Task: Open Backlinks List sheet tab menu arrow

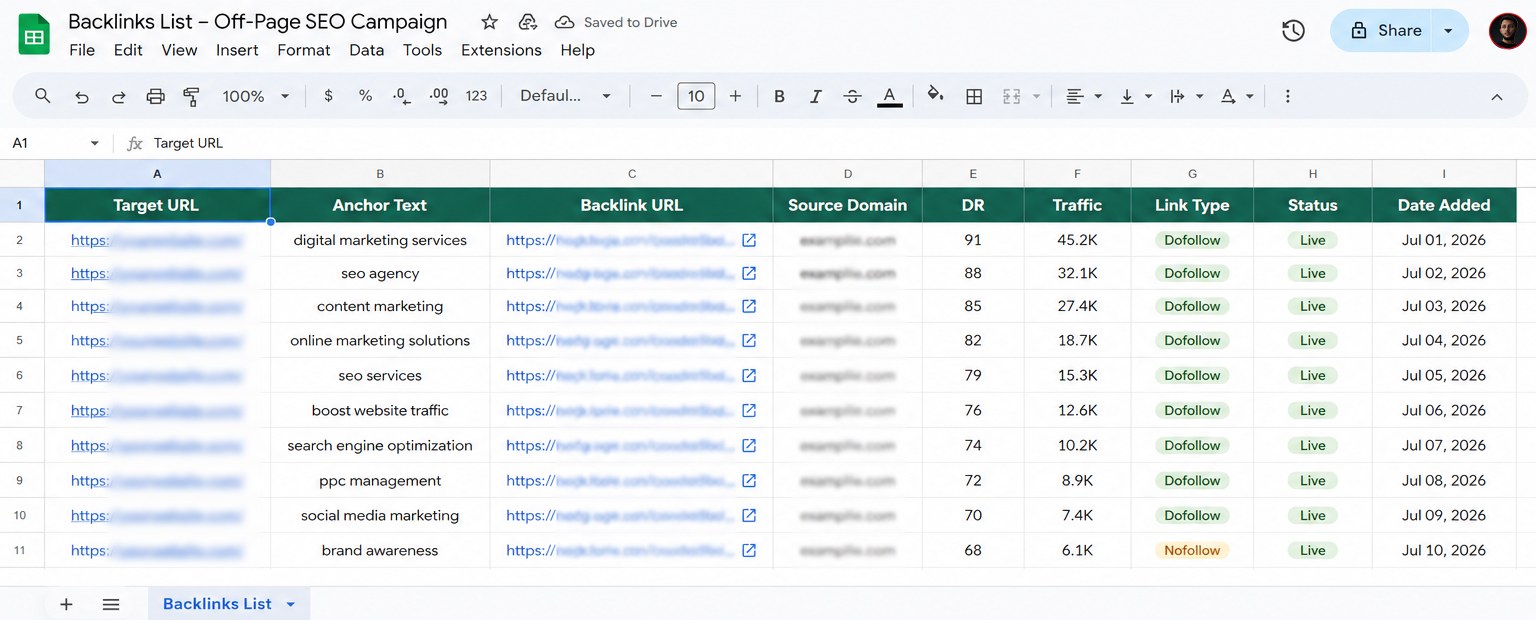Action: point(291,604)
